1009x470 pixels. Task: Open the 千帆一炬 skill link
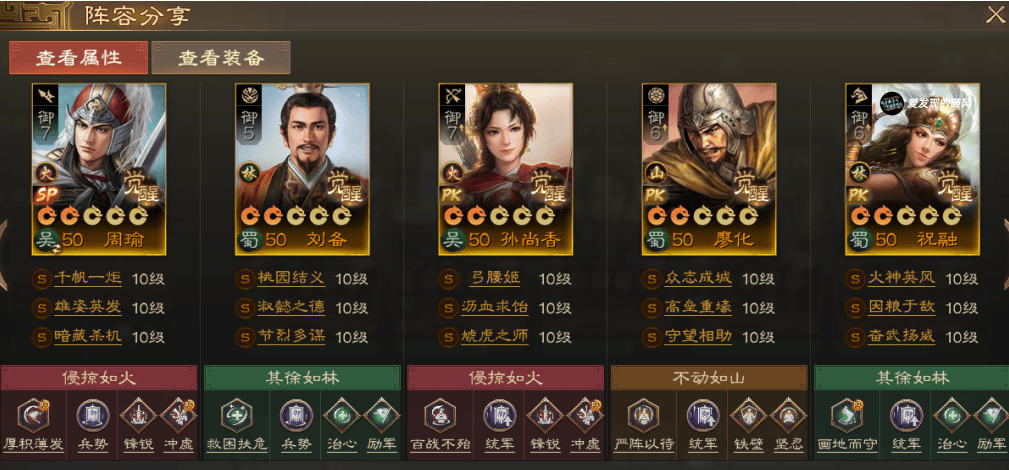point(88,279)
